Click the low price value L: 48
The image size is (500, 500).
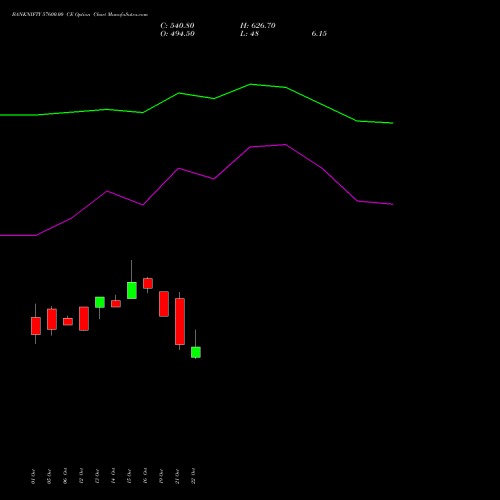tap(249, 34)
